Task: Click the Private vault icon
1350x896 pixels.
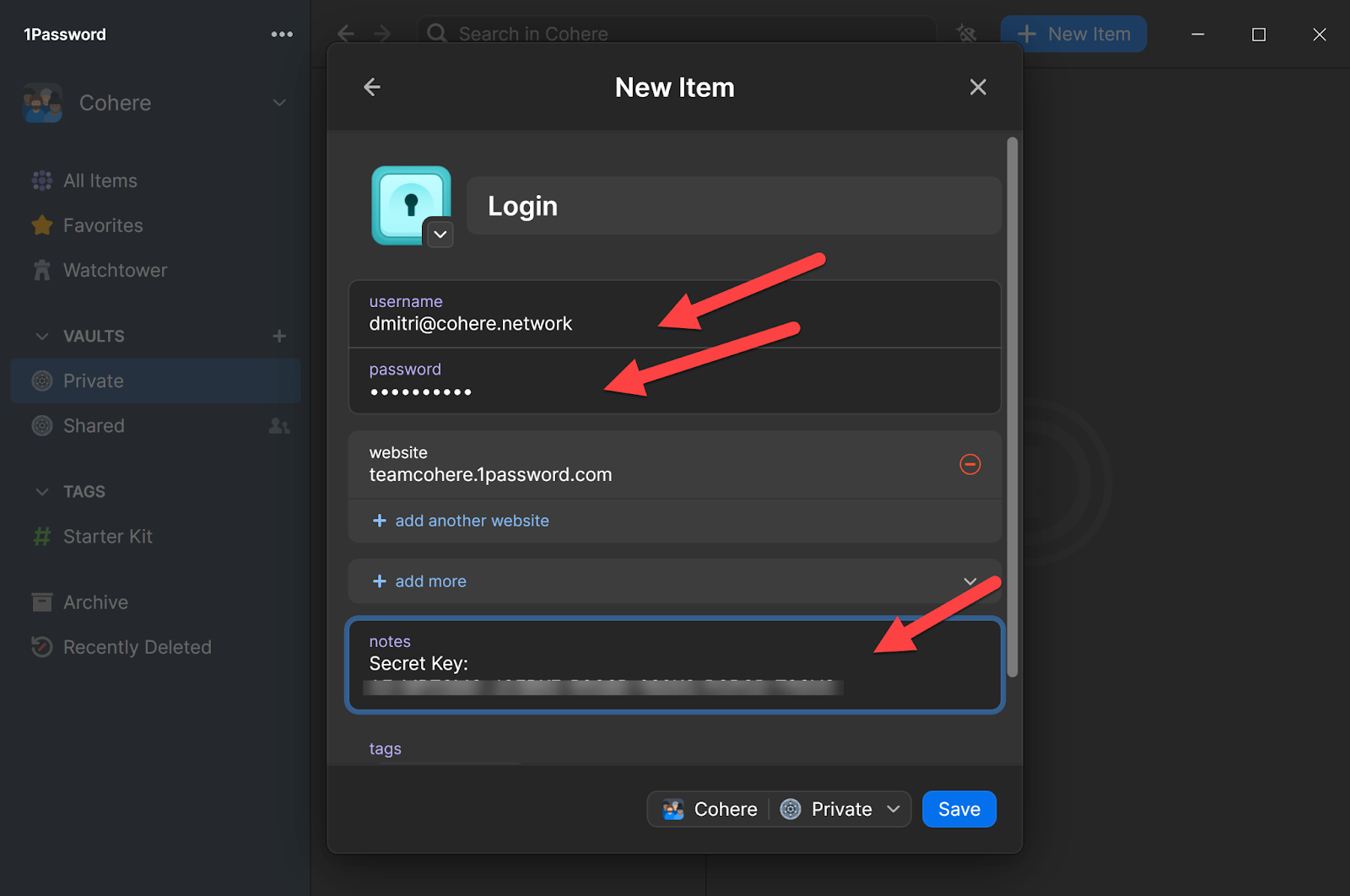Action: [x=42, y=381]
